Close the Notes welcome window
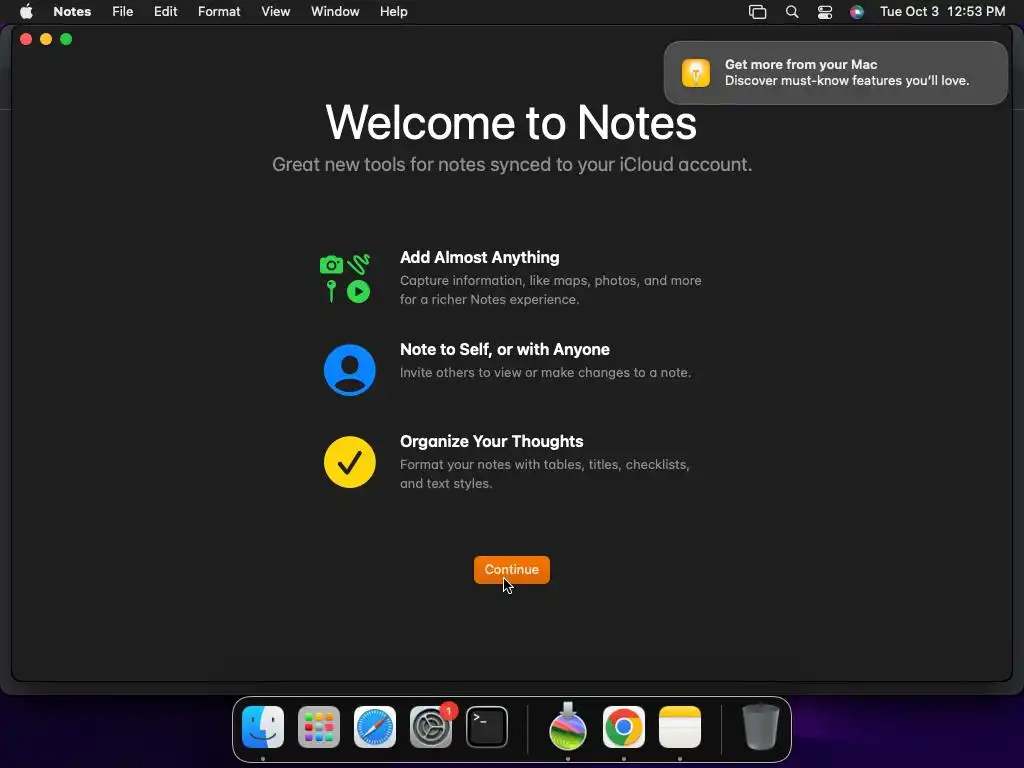 (x=26, y=39)
